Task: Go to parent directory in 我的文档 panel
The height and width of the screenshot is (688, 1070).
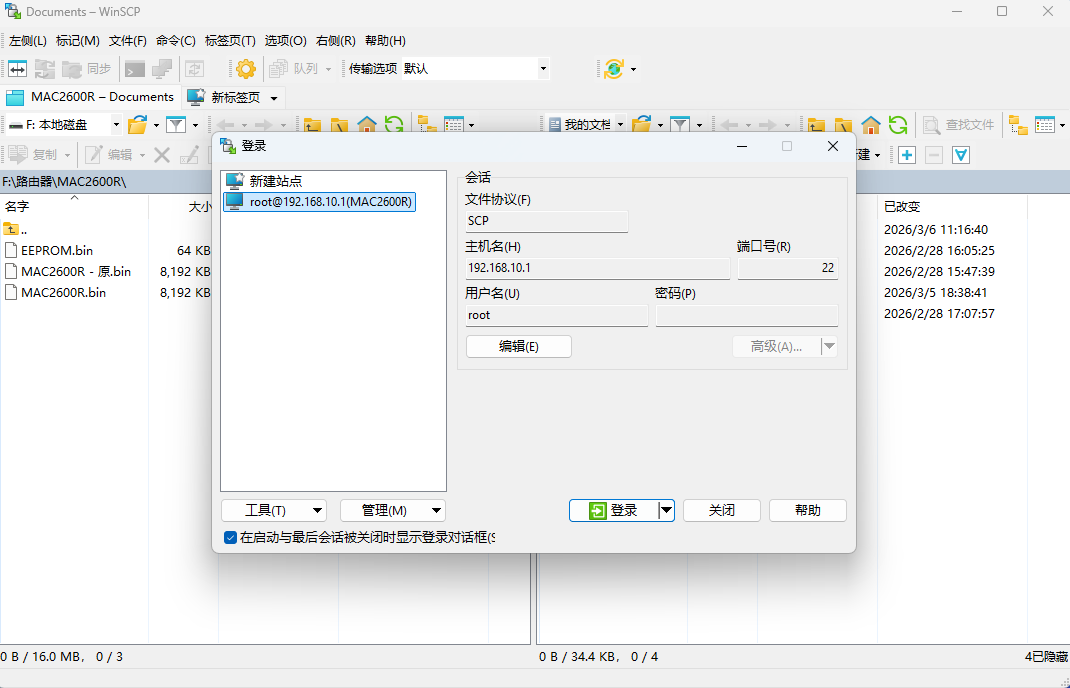Action: [816, 124]
